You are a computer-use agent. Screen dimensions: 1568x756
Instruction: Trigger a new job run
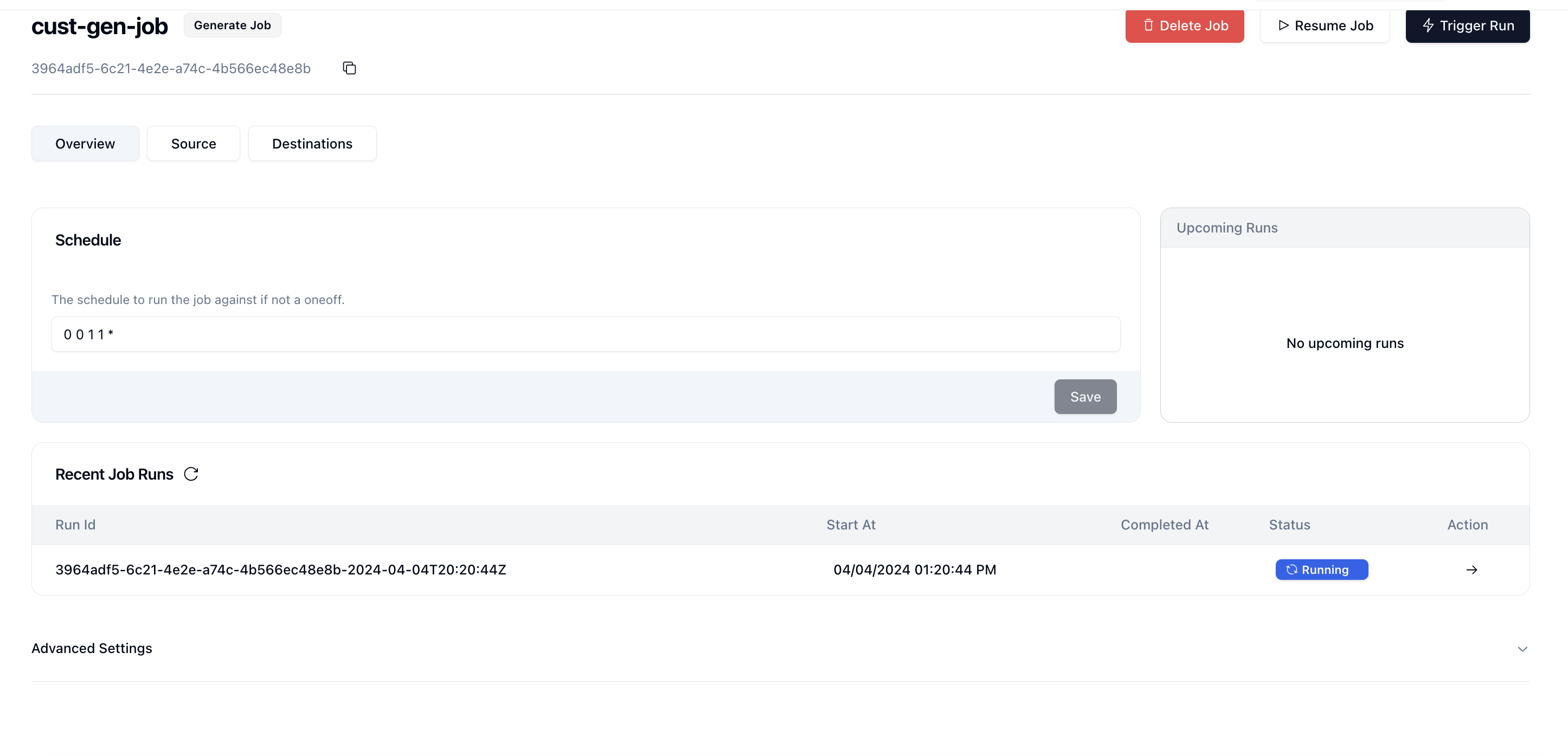[1468, 25]
